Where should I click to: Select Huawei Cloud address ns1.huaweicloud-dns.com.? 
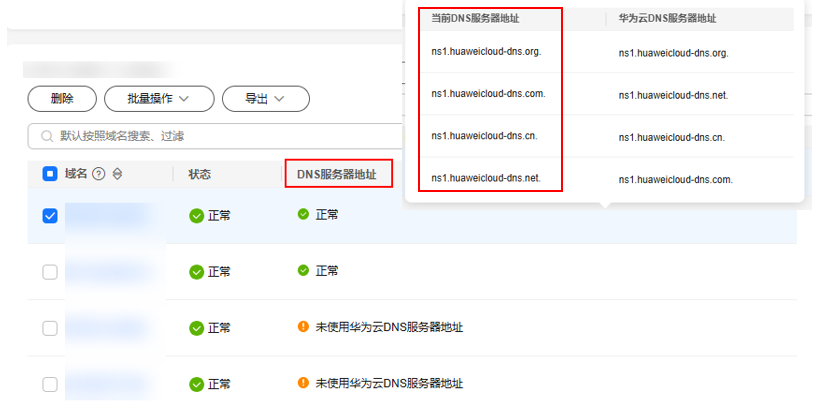(676, 179)
